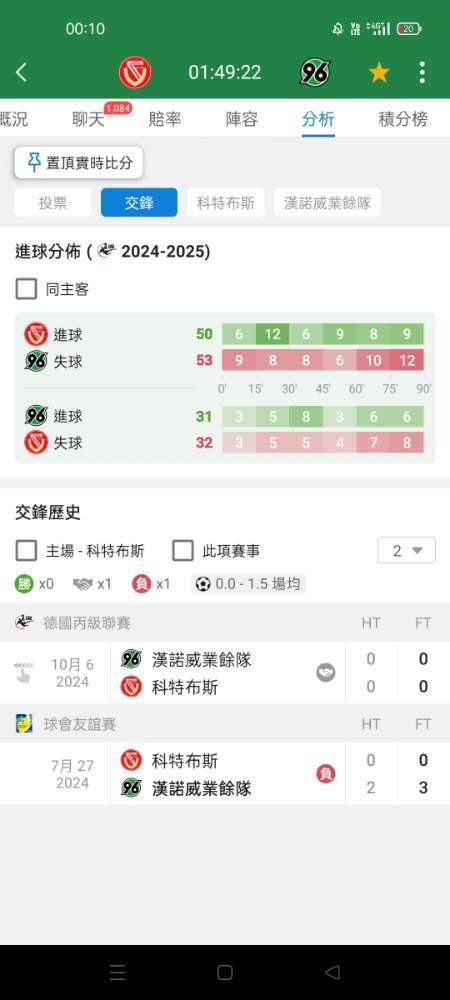Select the 投票 filter button

[x=53, y=203]
